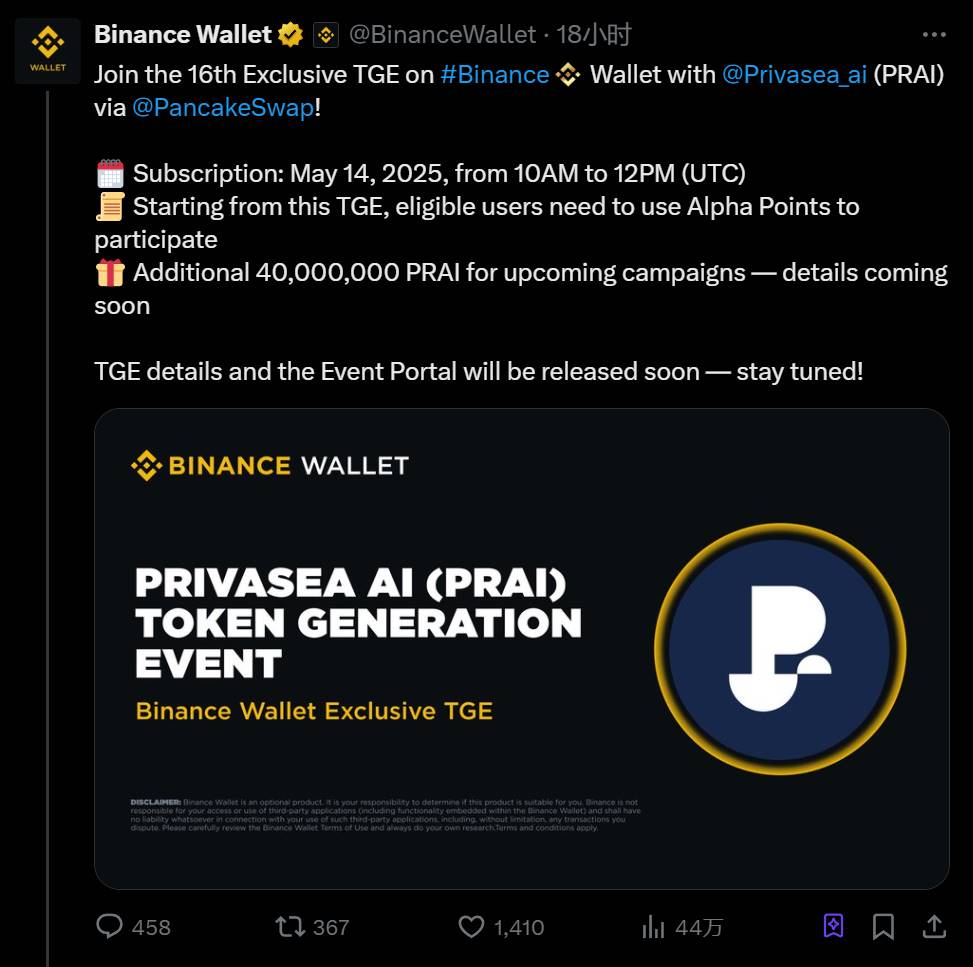Like the tweet with the heart icon
The image size is (973, 967).
click(x=471, y=927)
